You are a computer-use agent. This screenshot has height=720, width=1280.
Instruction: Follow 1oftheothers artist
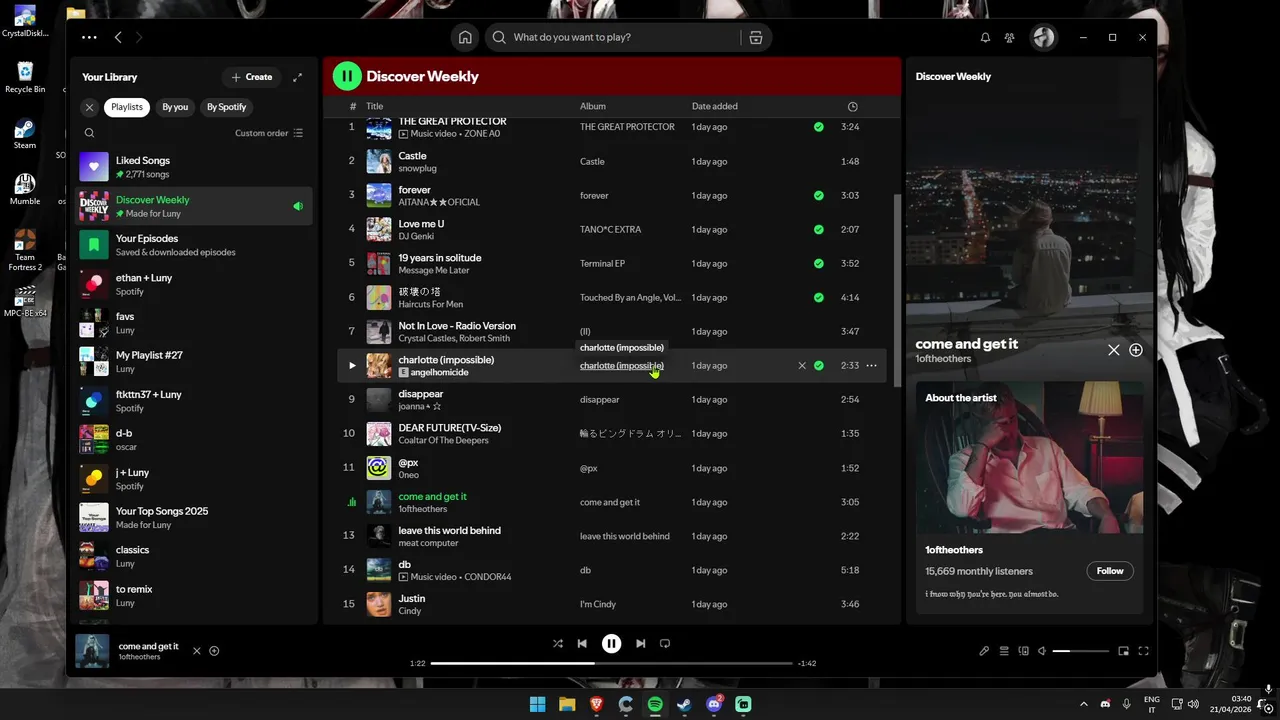click(1110, 571)
